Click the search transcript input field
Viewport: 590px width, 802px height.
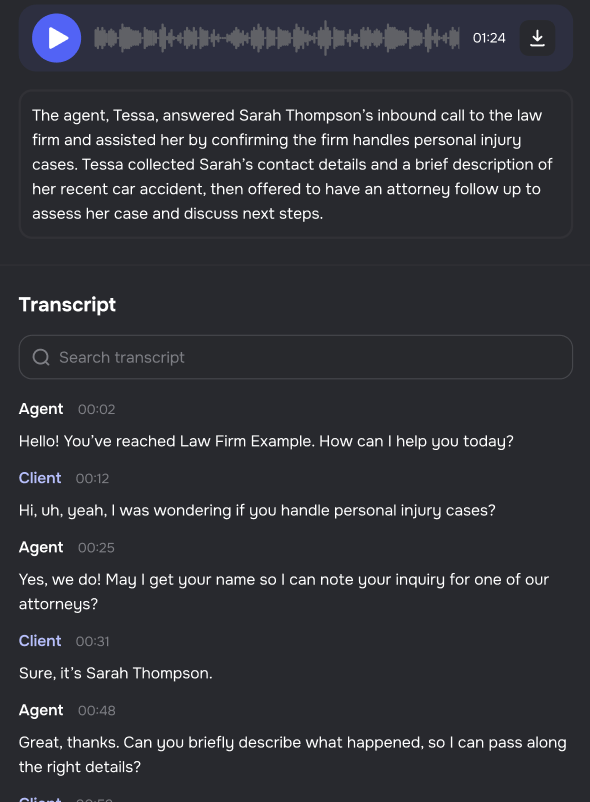[295, 357]
